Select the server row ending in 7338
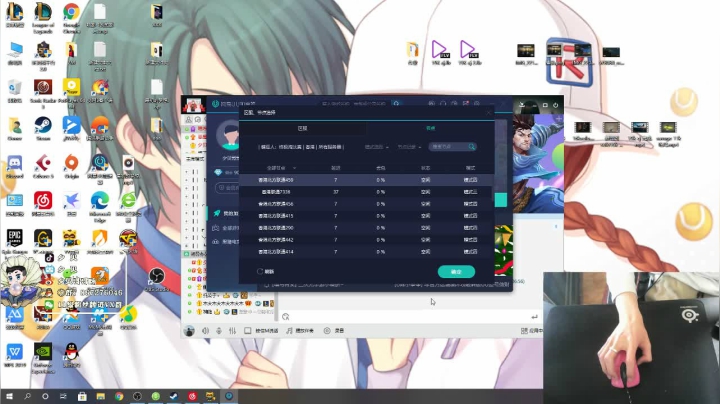The height and width of the screenshot is (404, 720). pyautogui.click(x=366, y=192)
